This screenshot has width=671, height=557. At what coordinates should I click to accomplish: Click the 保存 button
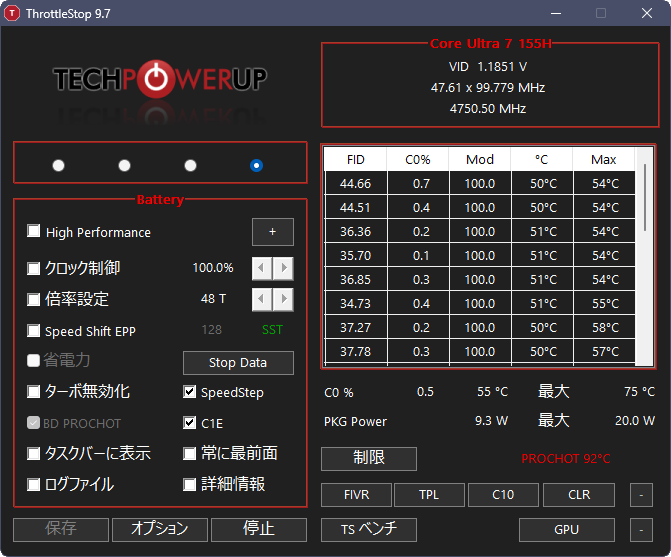(x=61, y=530)
